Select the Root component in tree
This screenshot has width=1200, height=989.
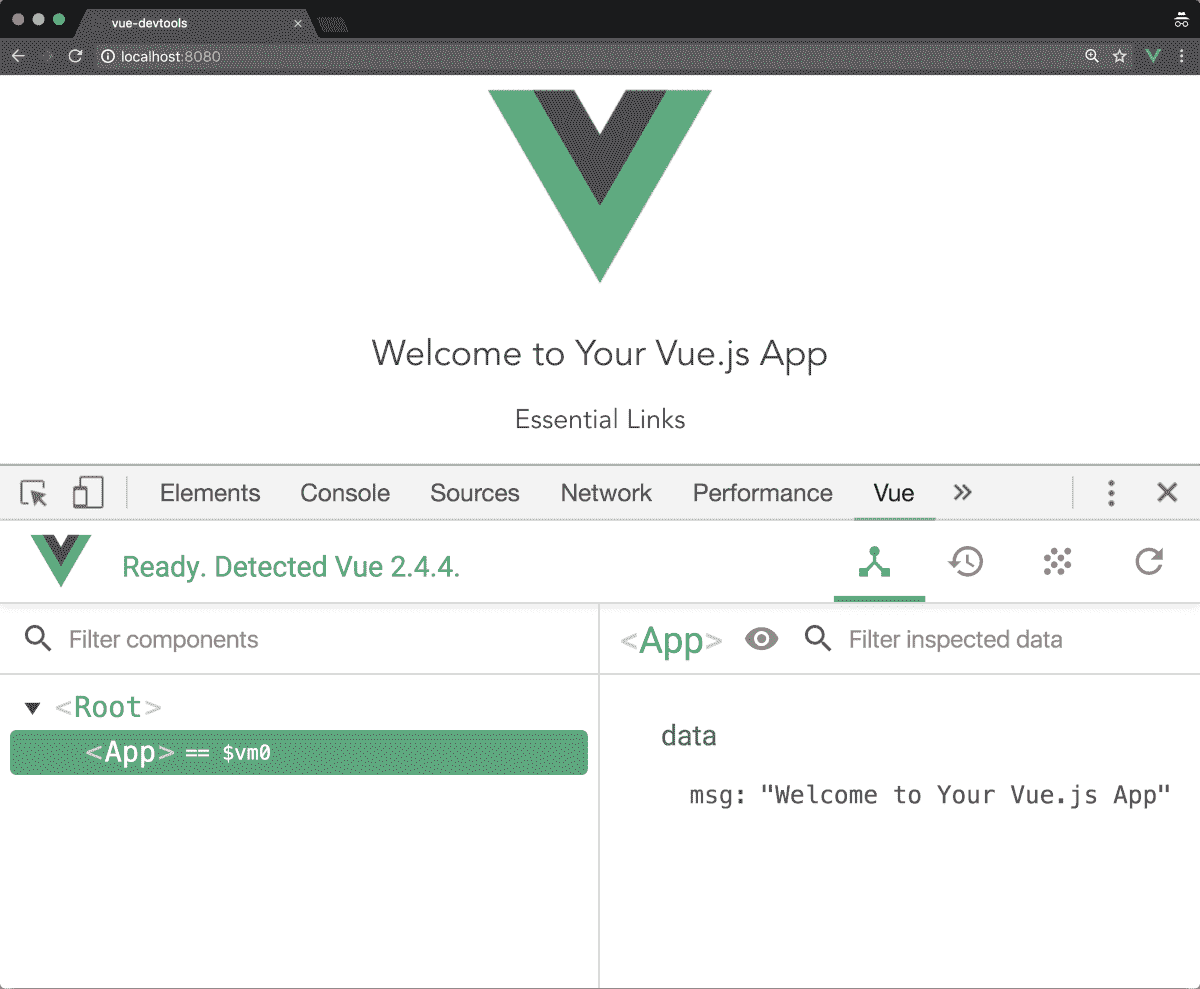pos(108,707)
